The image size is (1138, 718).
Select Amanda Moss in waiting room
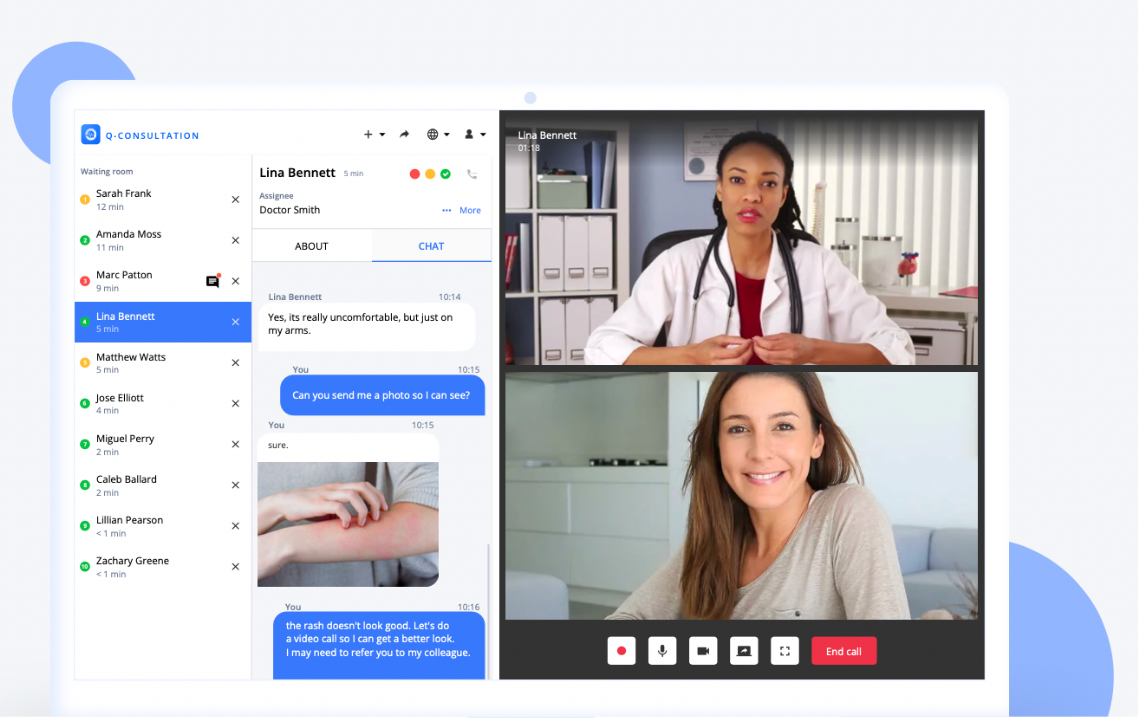pyautogui.click(x=163, y=240)
